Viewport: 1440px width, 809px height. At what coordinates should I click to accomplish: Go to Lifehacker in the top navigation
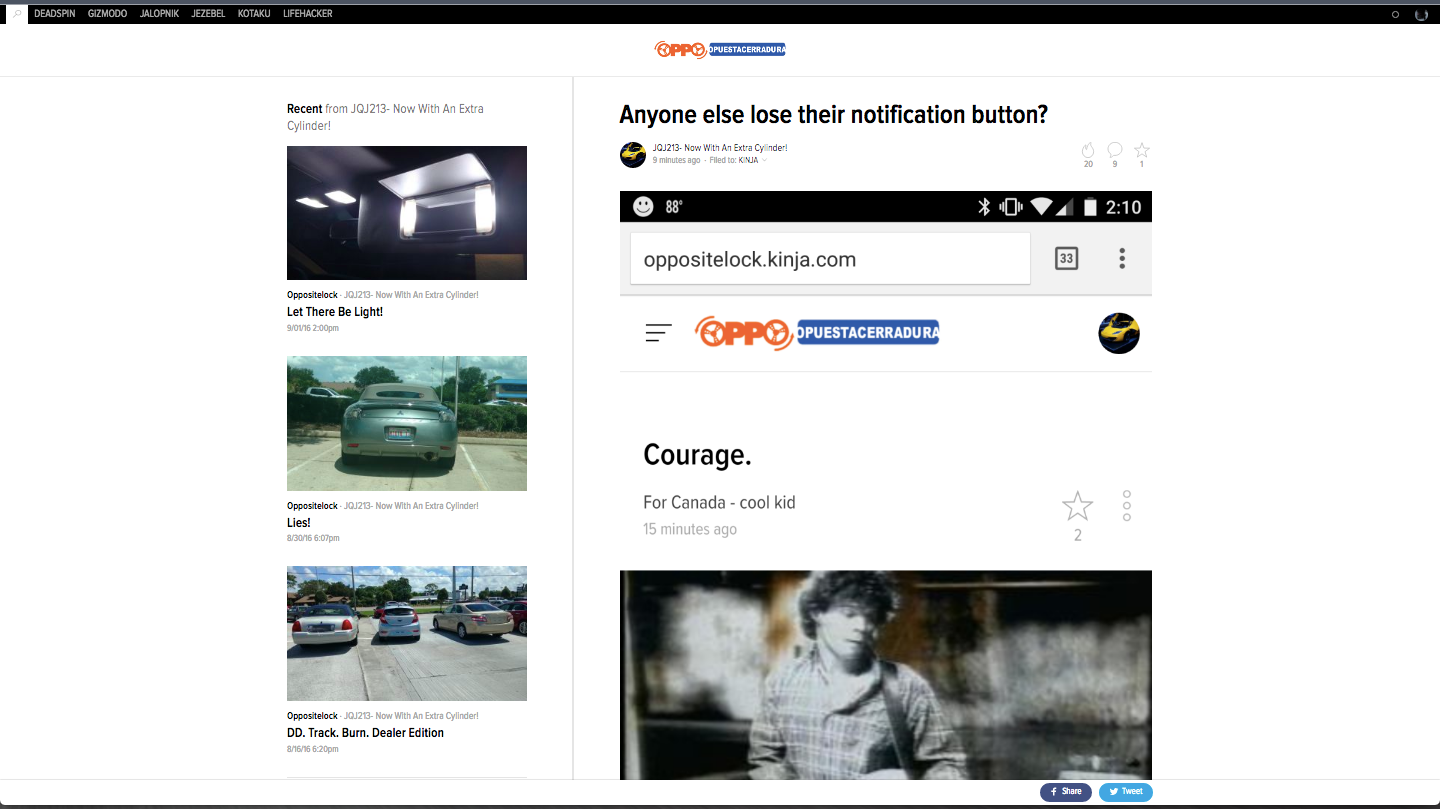tap(308, 14)
